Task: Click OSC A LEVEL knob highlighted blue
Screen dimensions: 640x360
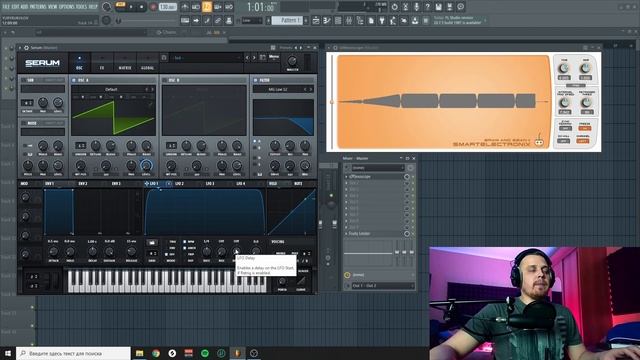Action: coord(146,165)
